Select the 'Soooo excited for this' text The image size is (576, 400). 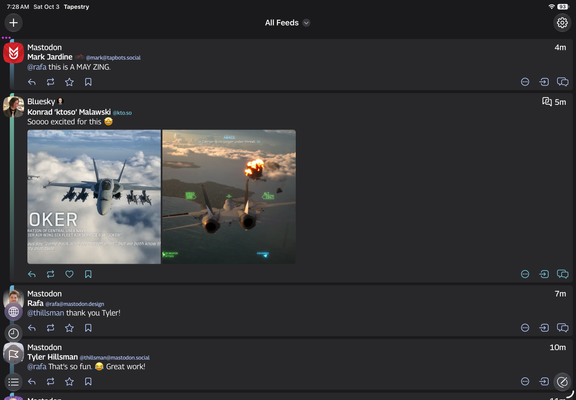click(64, 122)
